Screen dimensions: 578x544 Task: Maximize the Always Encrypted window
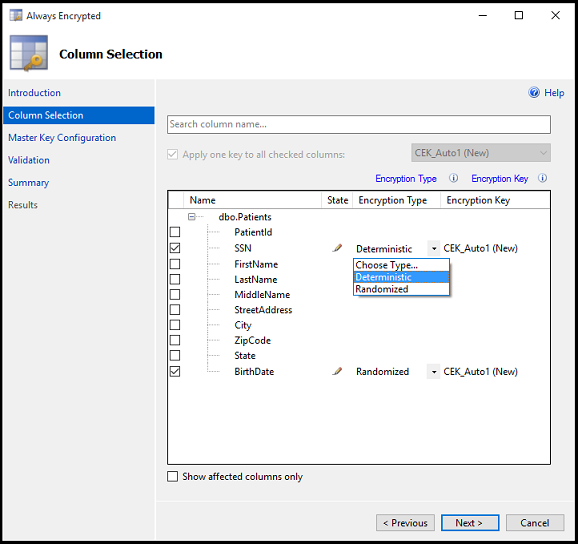click(x=519, y=15)
